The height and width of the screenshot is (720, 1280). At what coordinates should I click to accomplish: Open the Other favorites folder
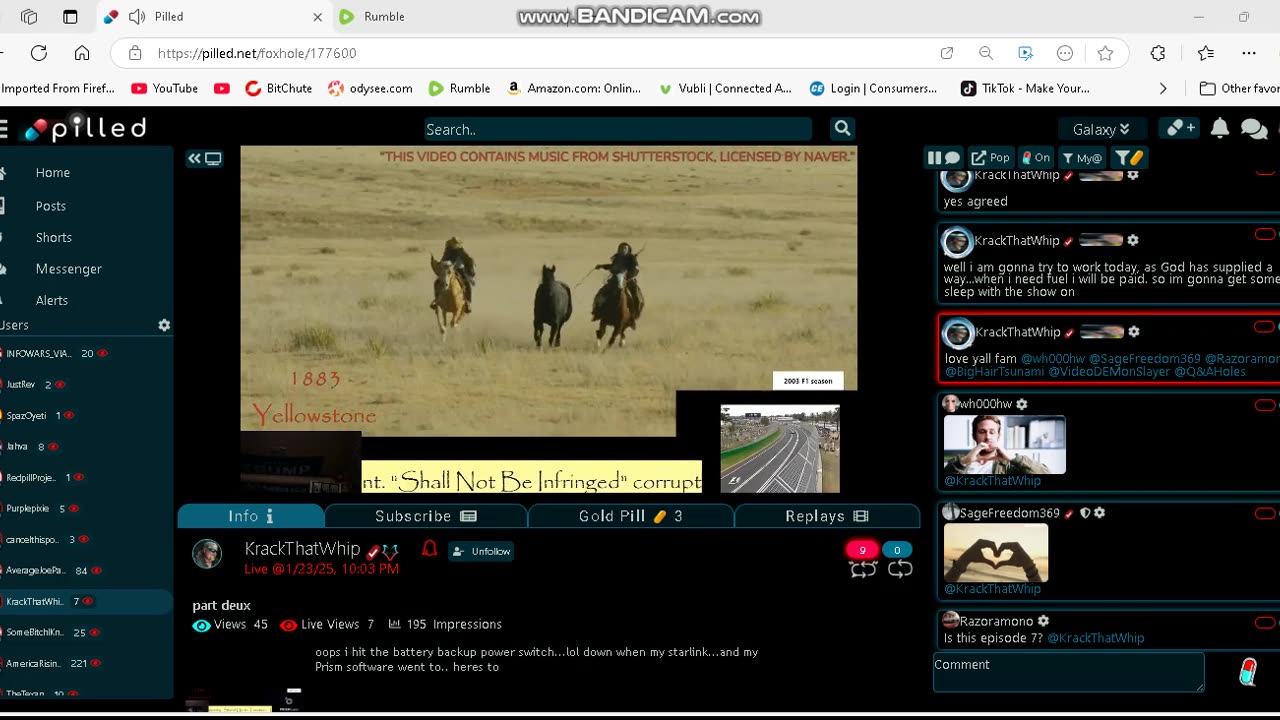1240,88
